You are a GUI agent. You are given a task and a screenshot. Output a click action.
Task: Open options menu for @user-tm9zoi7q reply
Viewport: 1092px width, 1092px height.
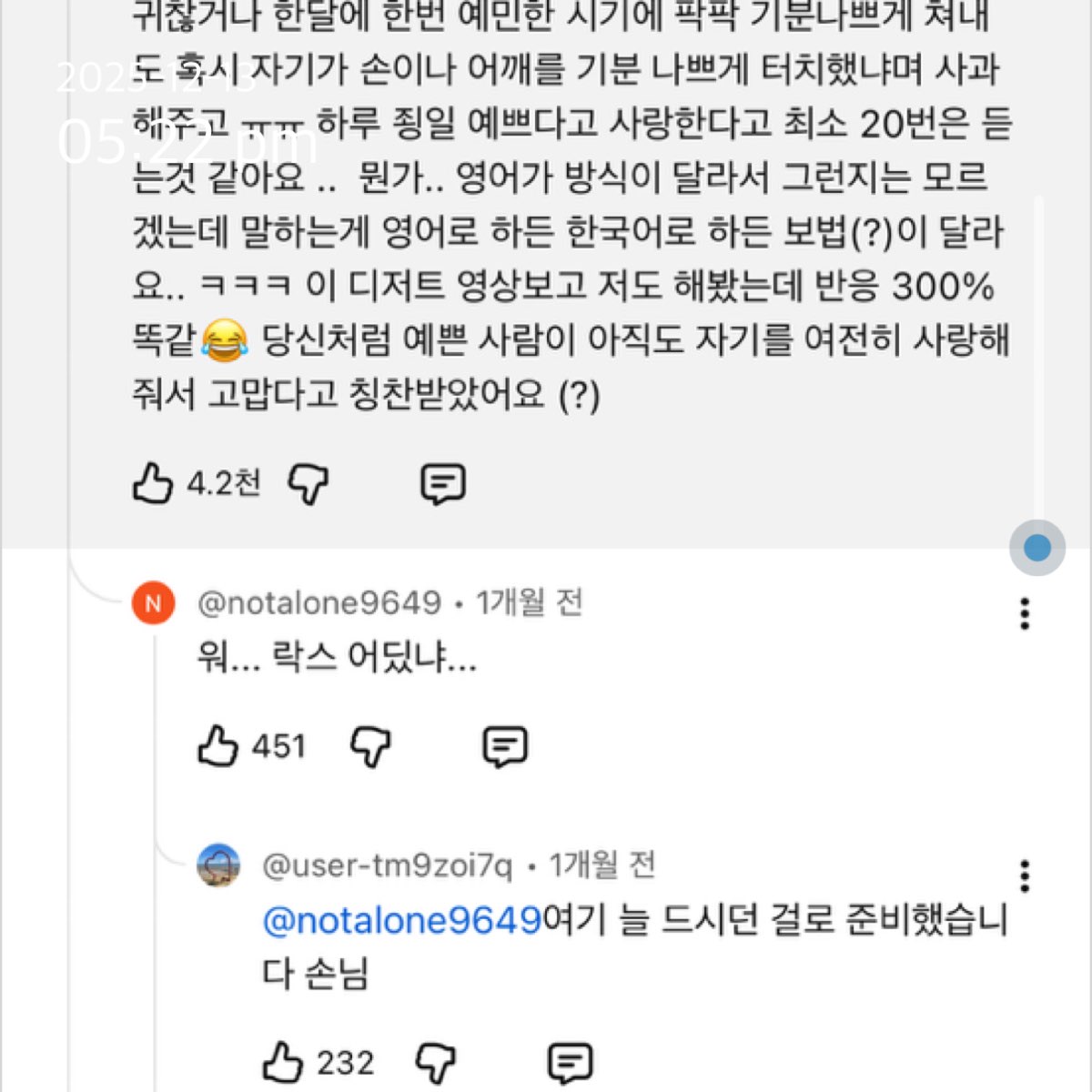point(1025,876)
